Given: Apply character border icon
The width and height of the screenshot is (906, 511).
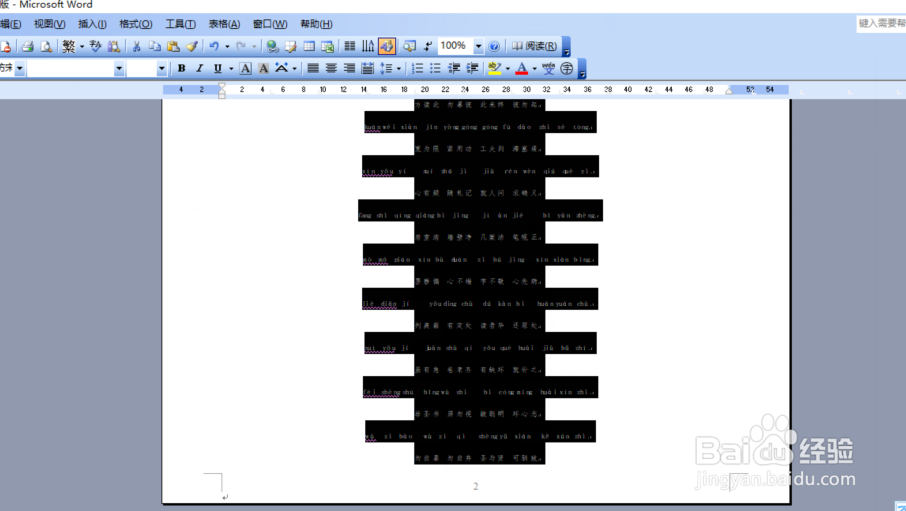Looking at the screenshot, I should pyautogui.click(x=245, y=68).
